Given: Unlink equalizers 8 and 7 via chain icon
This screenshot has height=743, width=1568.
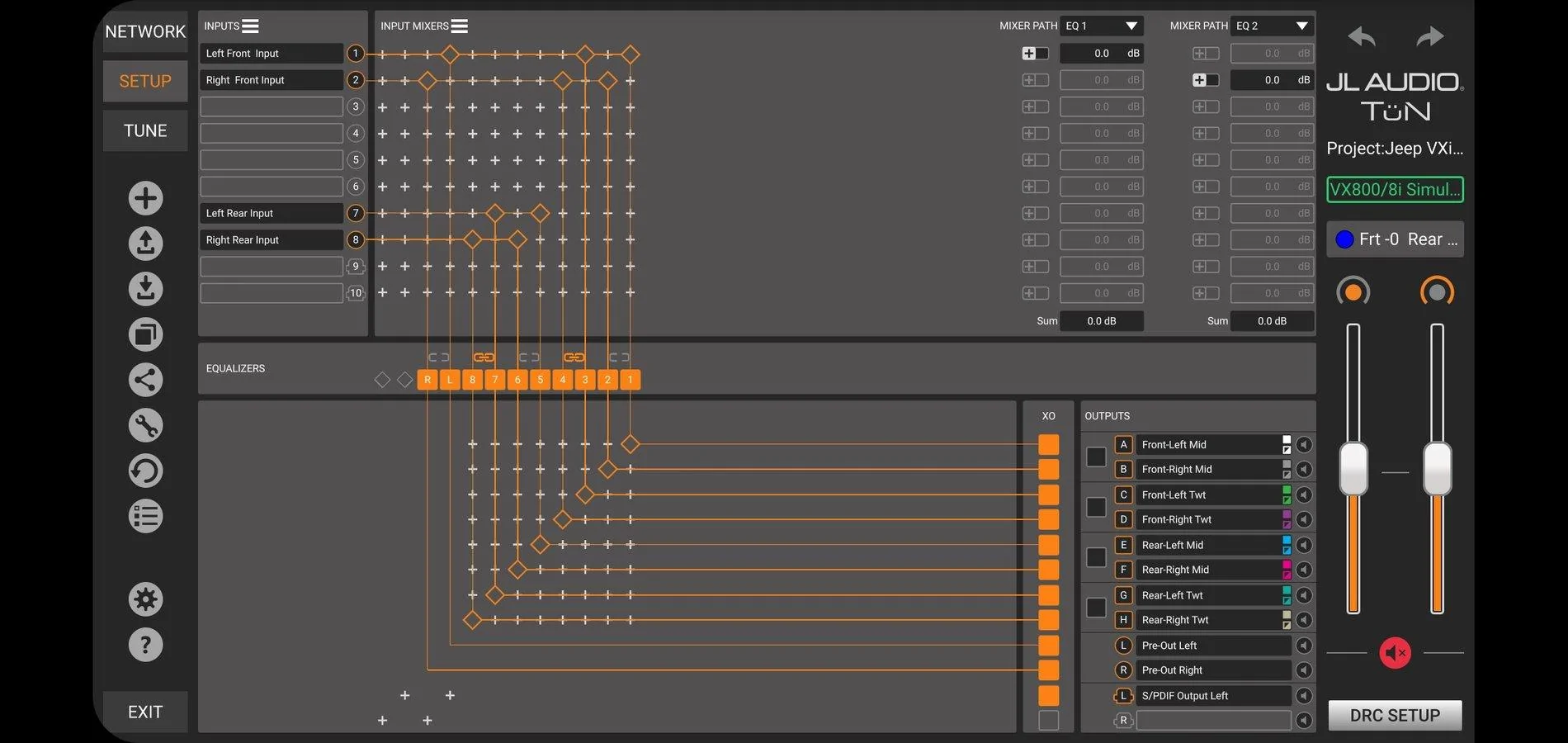Looking at the screenshot, I should point(484,357).
